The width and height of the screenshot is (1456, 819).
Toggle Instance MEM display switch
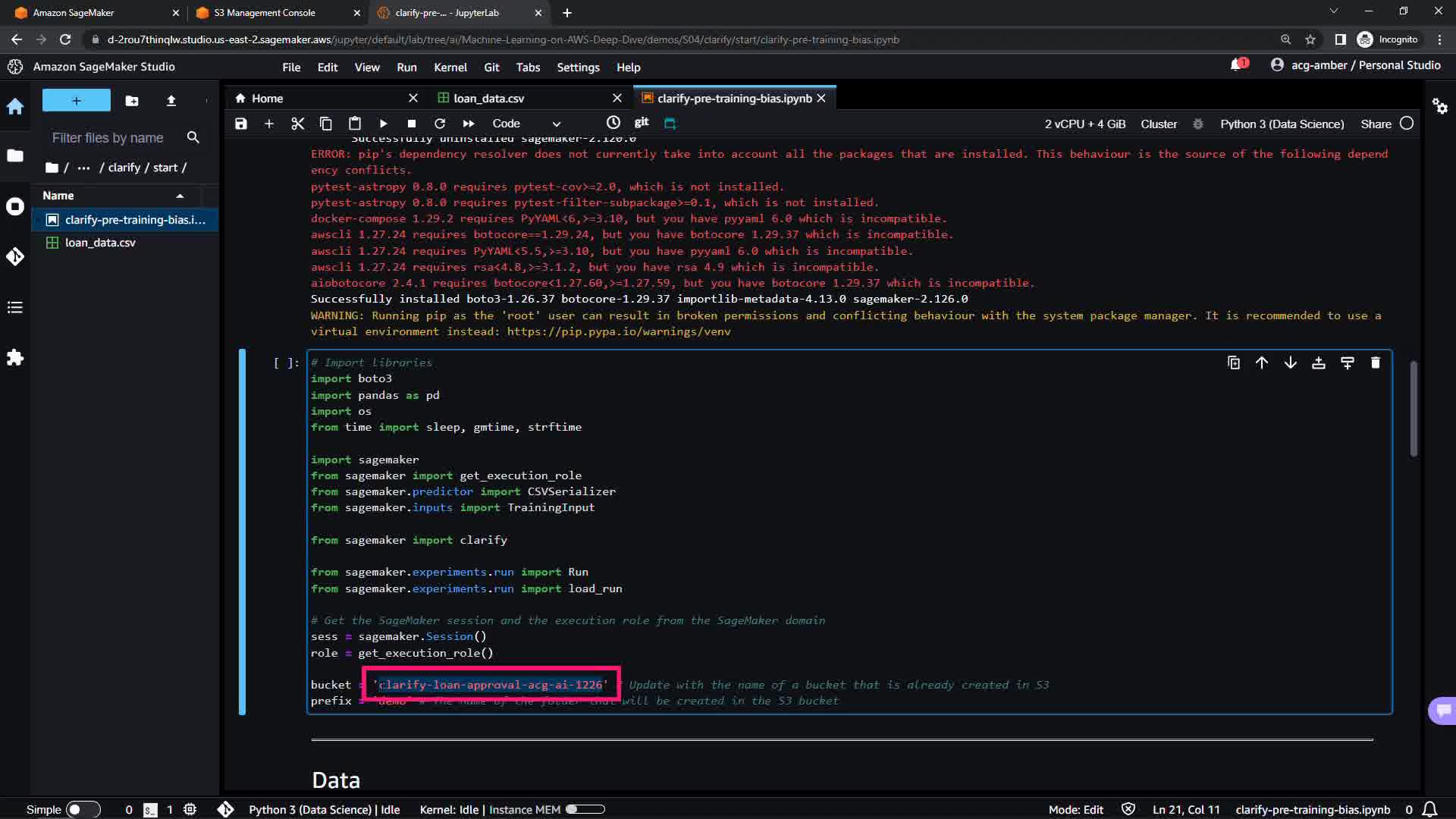tap(585, 809)
